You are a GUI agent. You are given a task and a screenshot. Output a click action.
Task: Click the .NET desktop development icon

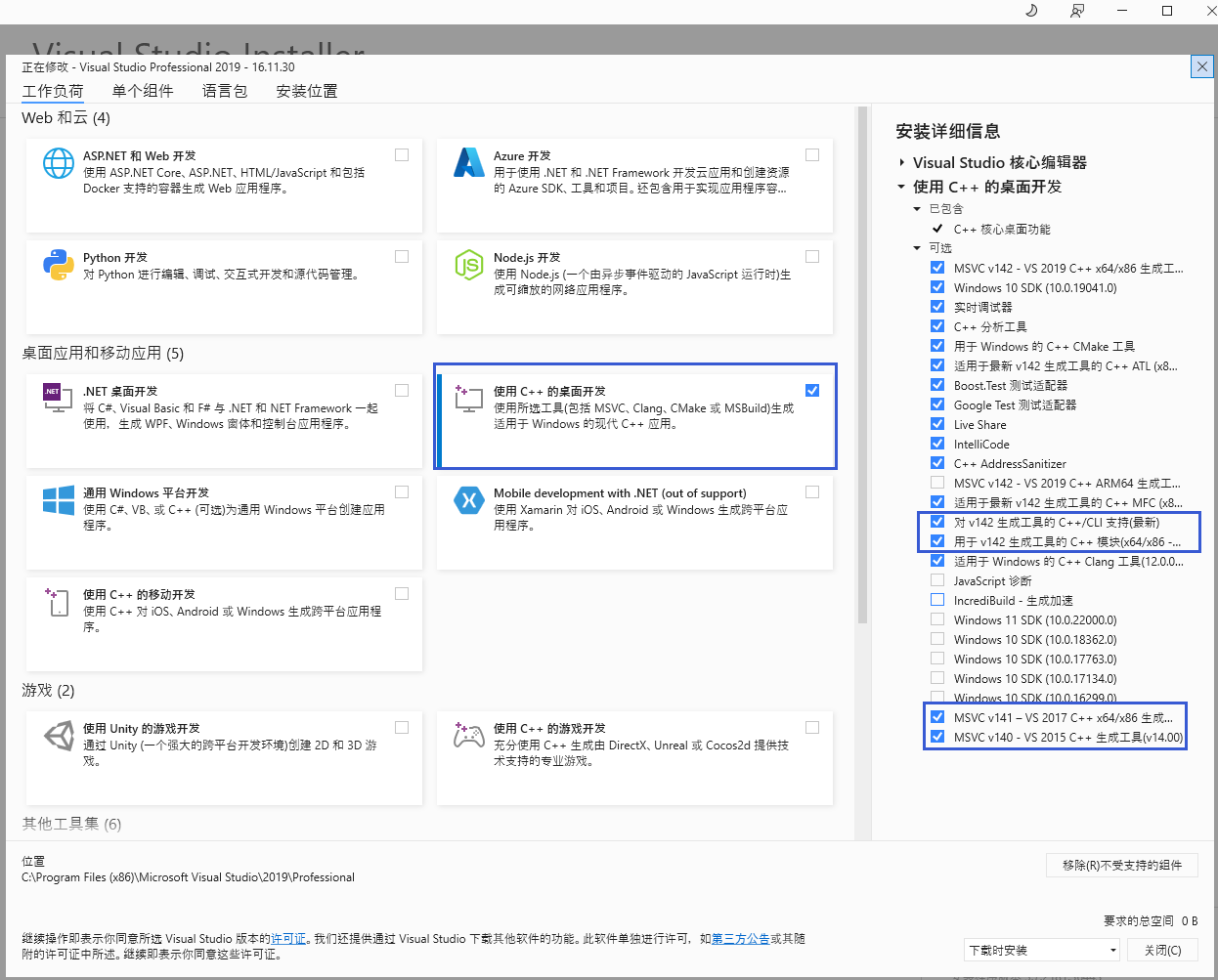pos(59,398)
